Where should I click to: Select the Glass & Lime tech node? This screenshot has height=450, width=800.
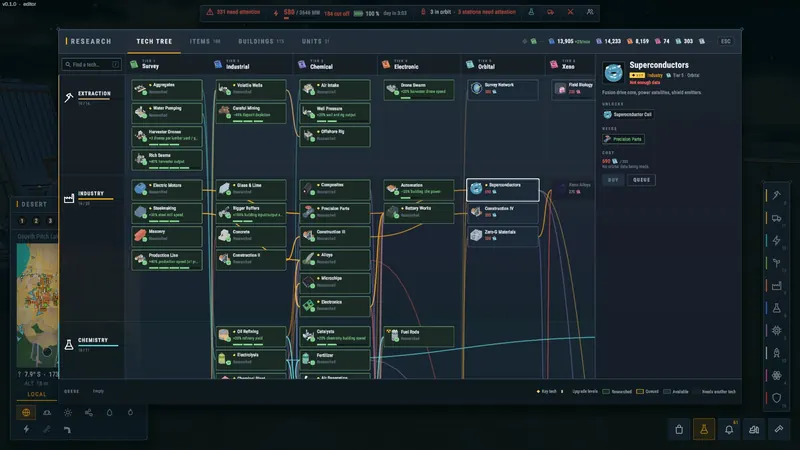251,189
